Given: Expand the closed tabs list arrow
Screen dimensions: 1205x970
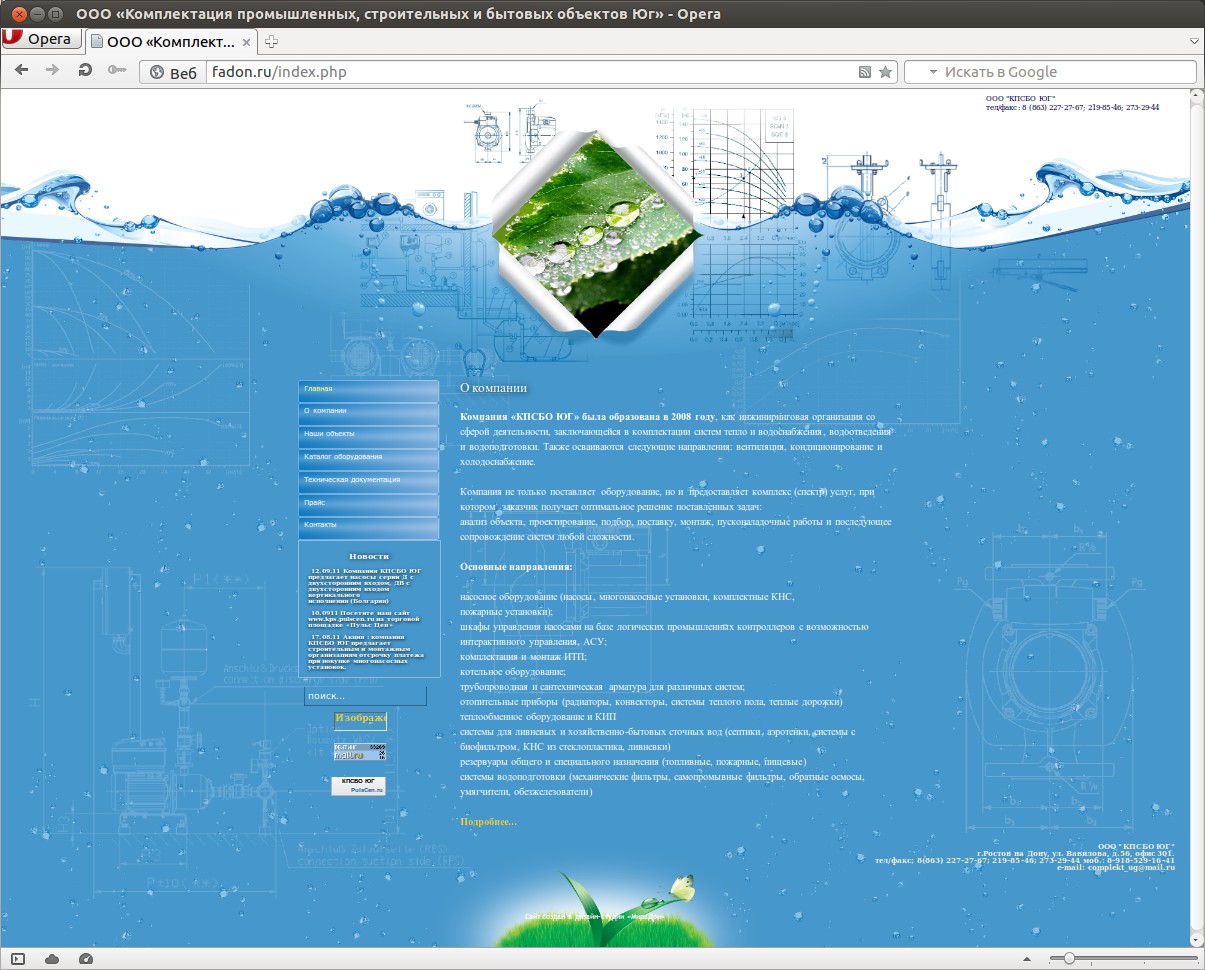Looking at the screenshot, I should 1194,41.
